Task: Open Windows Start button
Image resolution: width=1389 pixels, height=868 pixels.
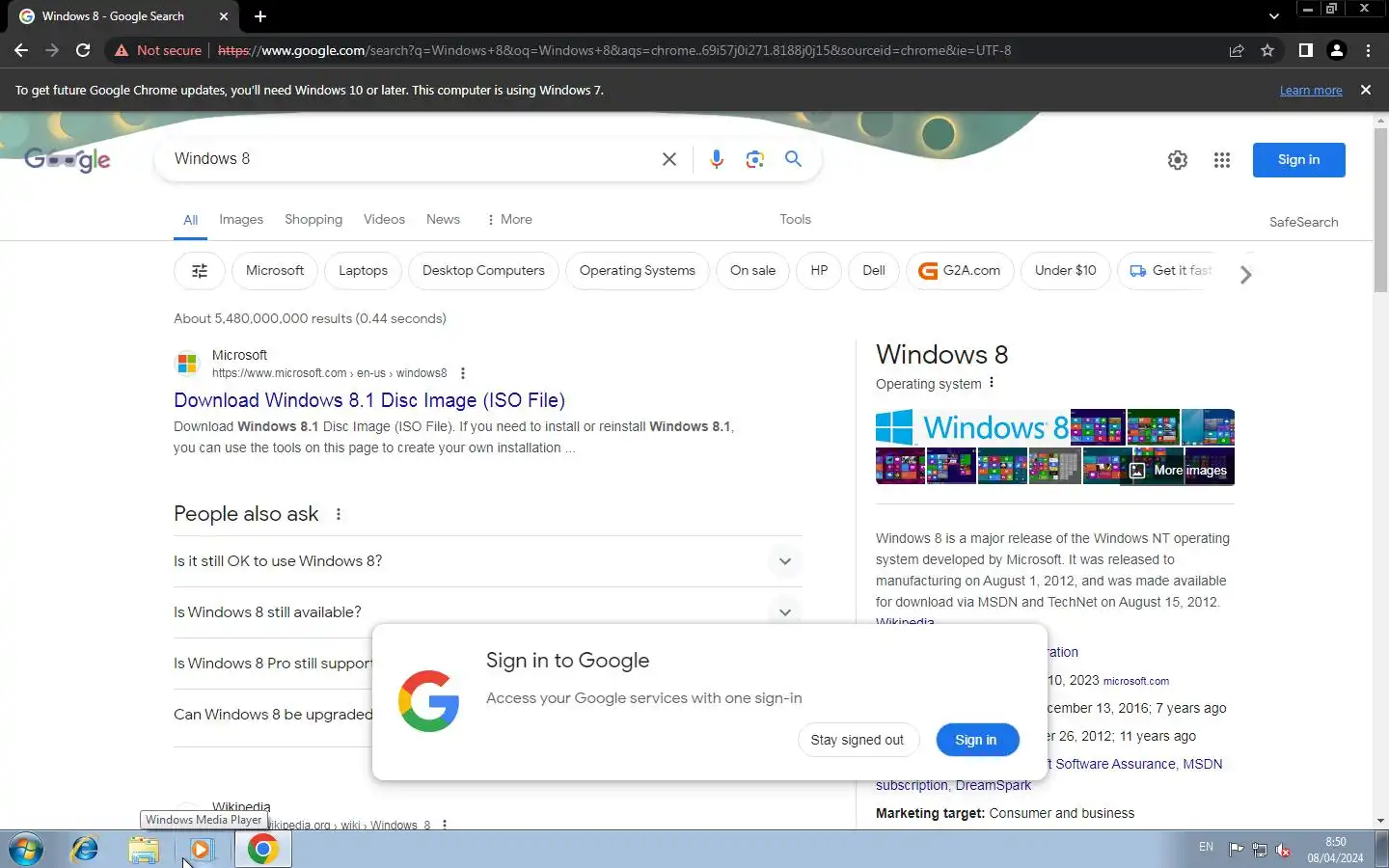Action: tap(25, 850)
